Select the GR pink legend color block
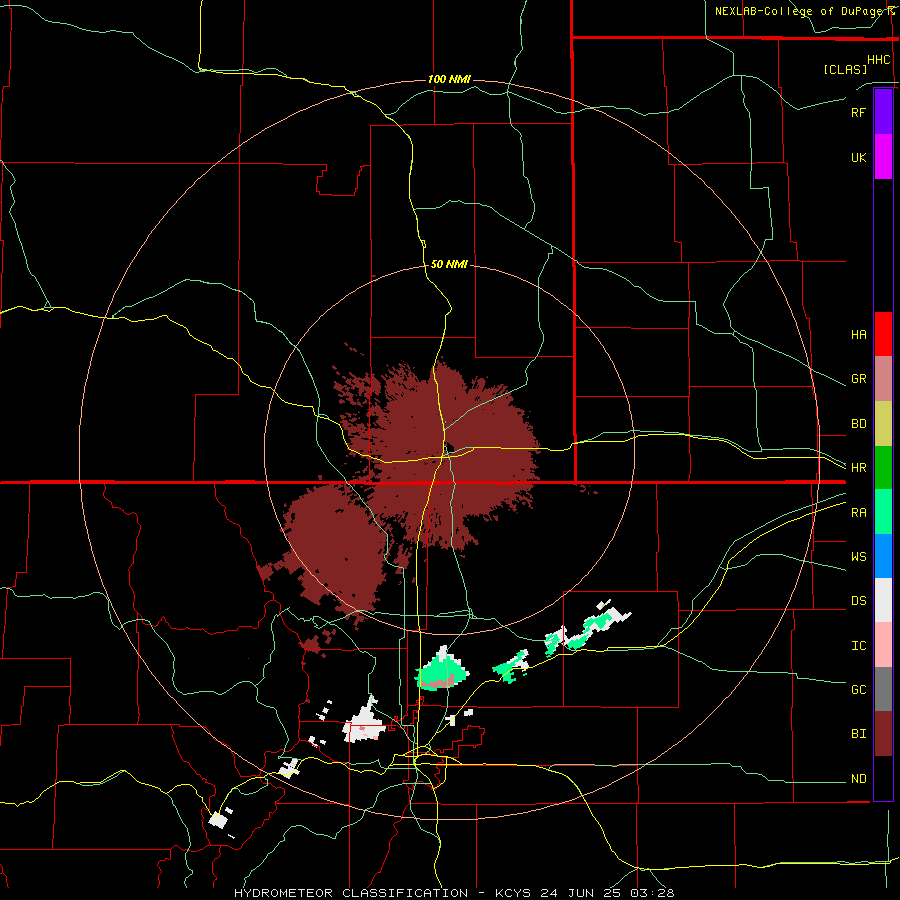900x900 pixels. [883, 379]
